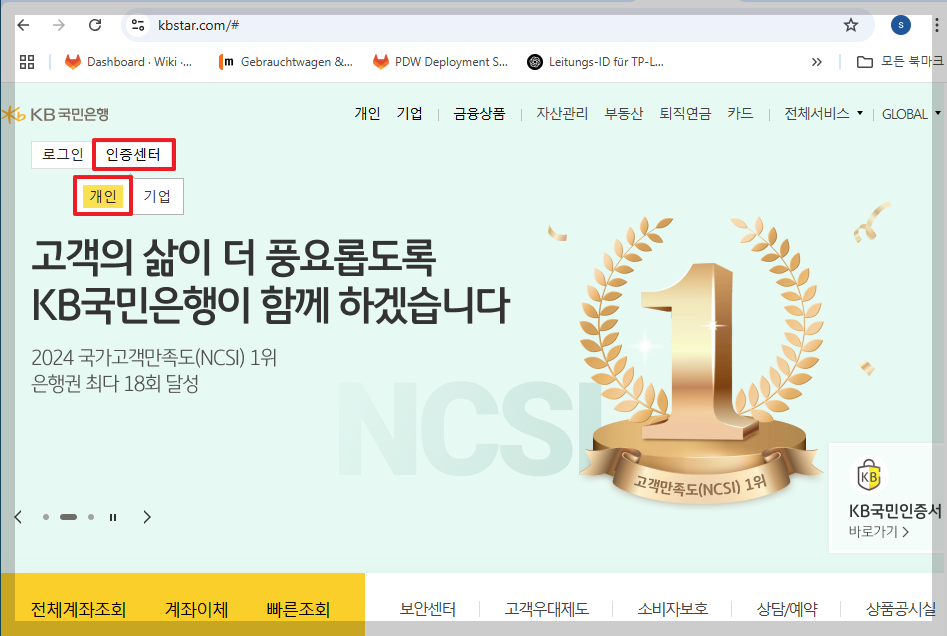Viewport: 947px width, 636px height.
Task: Open 계좌이체 quick menu
Action: [196, 609]
